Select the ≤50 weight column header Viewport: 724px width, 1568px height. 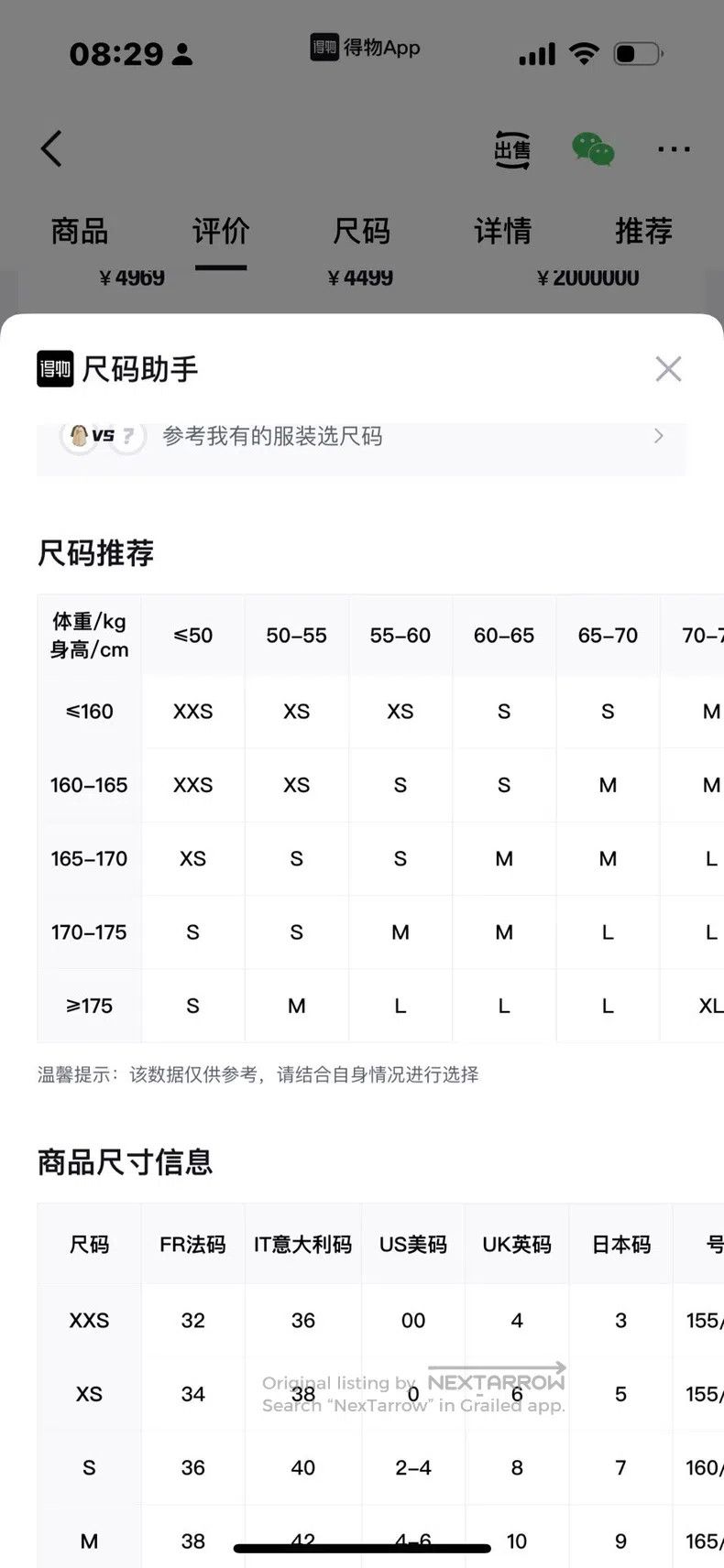pyautogui.click(x=192, y=635)
